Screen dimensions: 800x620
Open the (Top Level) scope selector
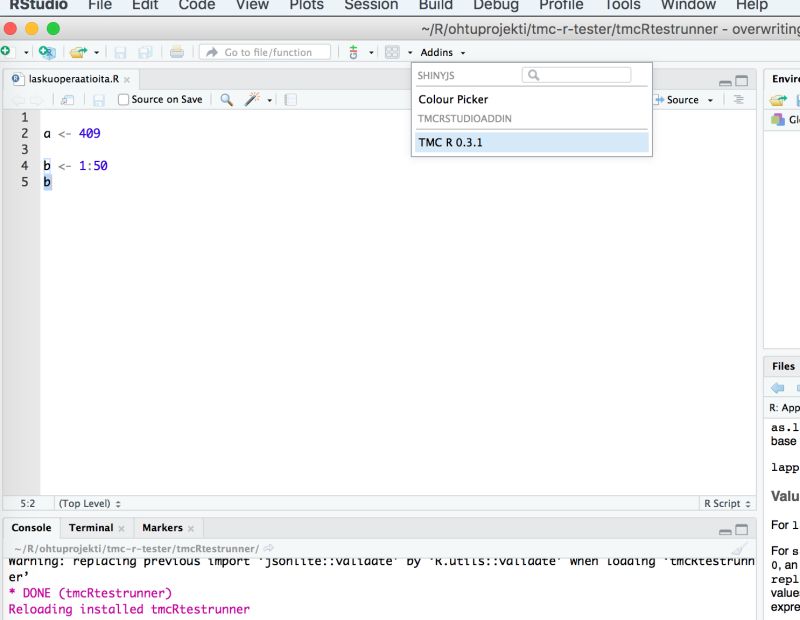point(89,503)
